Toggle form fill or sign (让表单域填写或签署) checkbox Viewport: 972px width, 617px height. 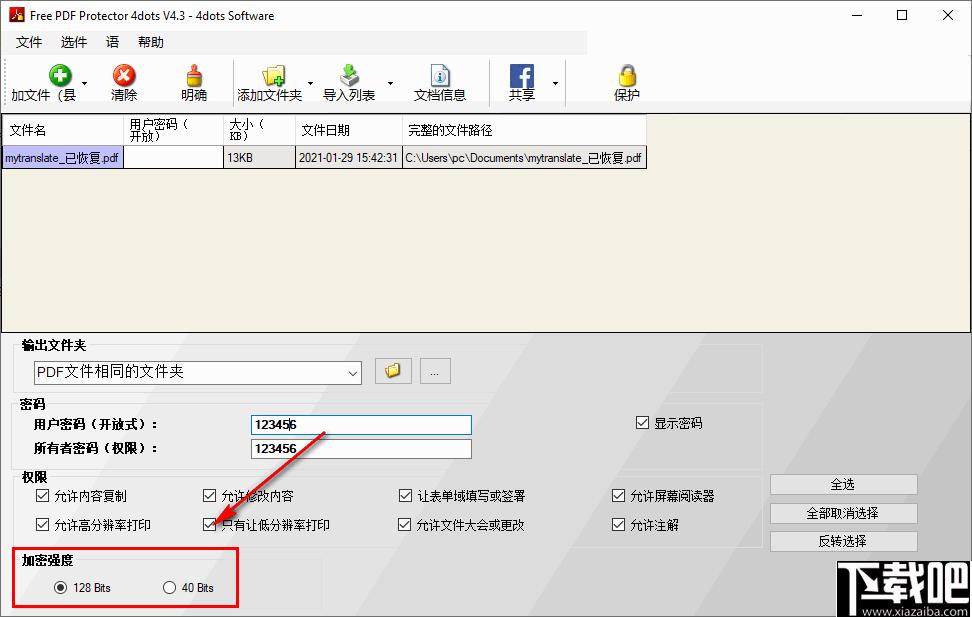pos(405,495)
